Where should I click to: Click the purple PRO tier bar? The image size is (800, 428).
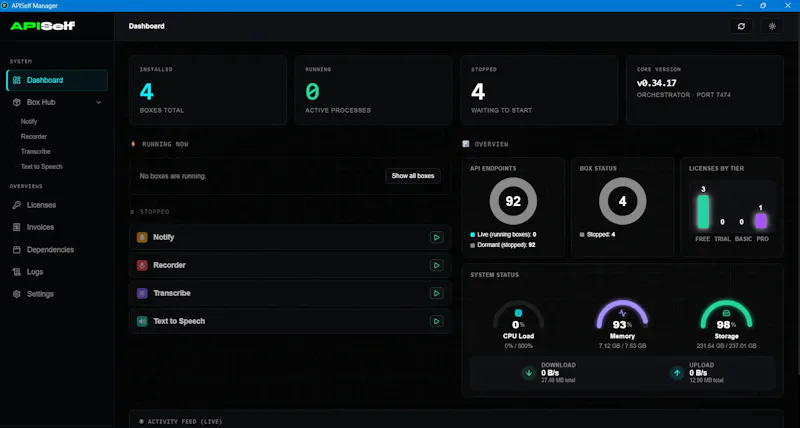pos(761,221)
